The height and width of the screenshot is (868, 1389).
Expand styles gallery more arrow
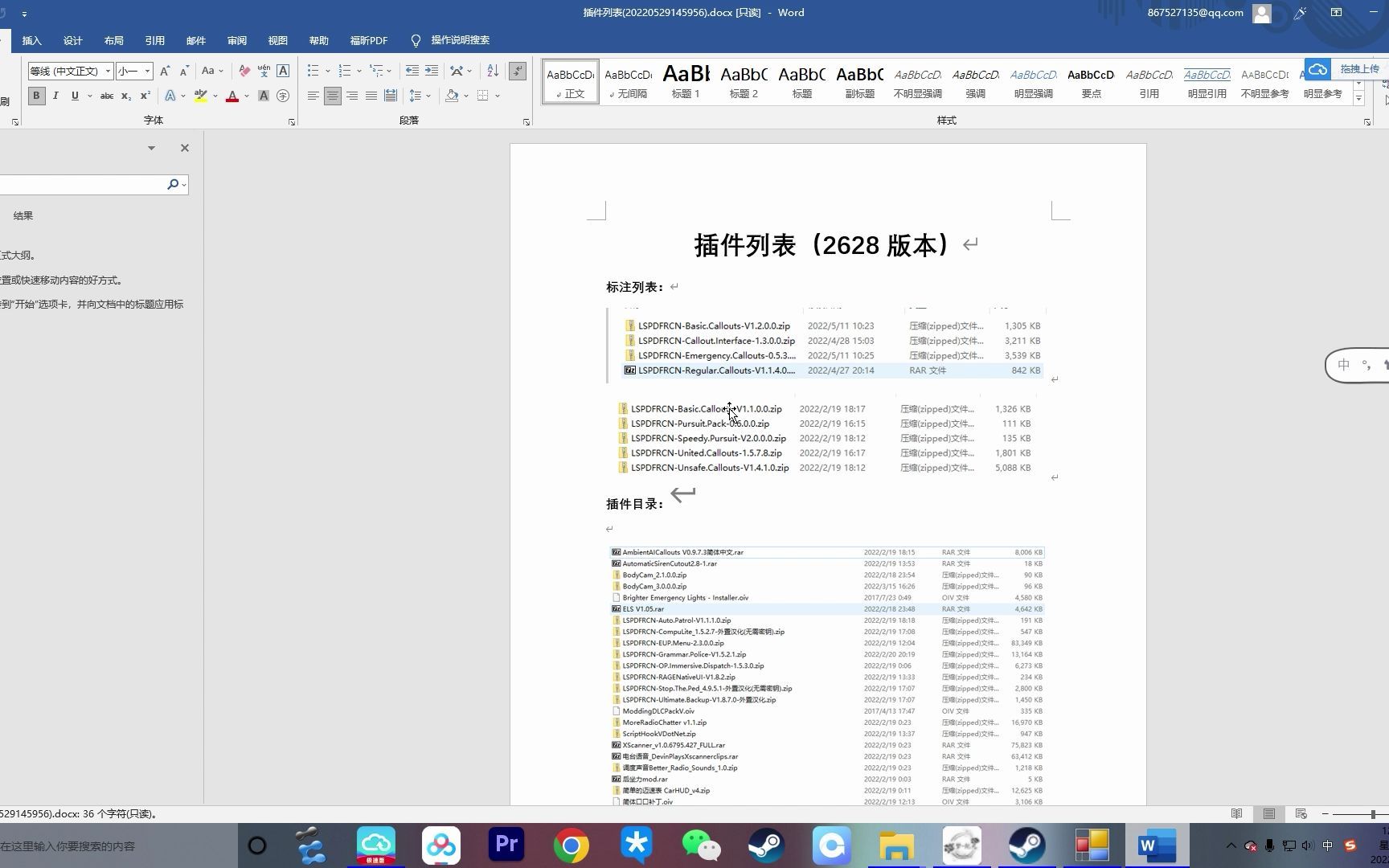coord(1358,99)
